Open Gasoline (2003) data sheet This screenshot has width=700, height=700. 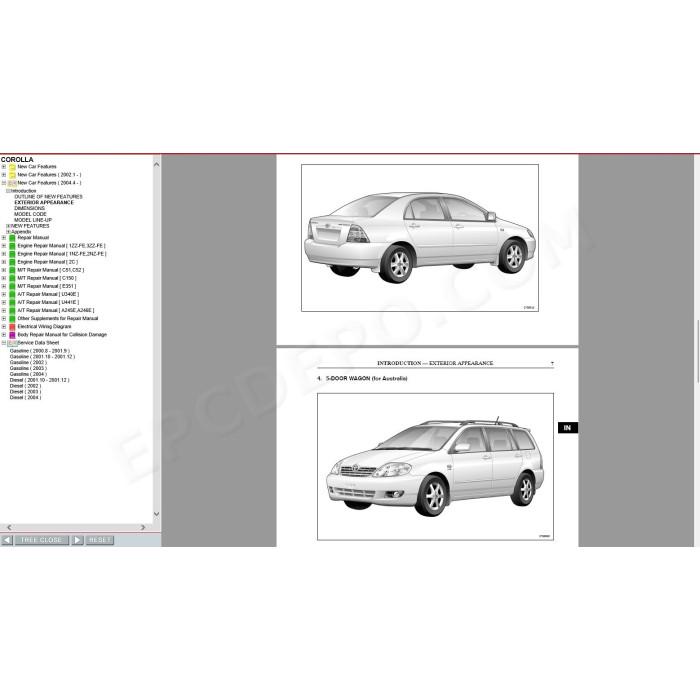click(28, 369)
